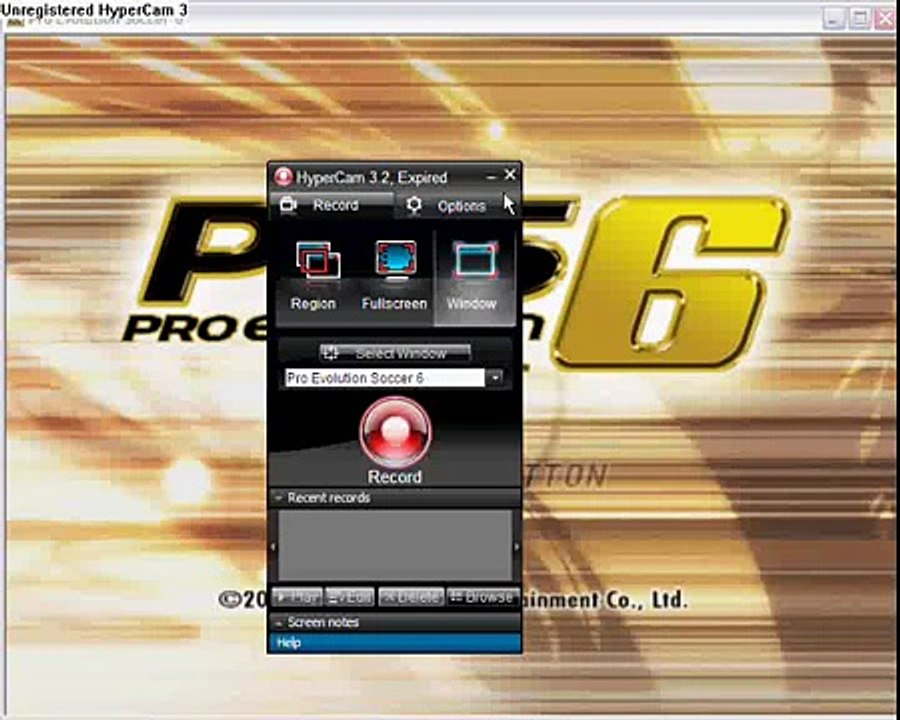The height and width of the screenshot is (720, 900).
Task: Click the Browse button
Action: pos(483,598)
